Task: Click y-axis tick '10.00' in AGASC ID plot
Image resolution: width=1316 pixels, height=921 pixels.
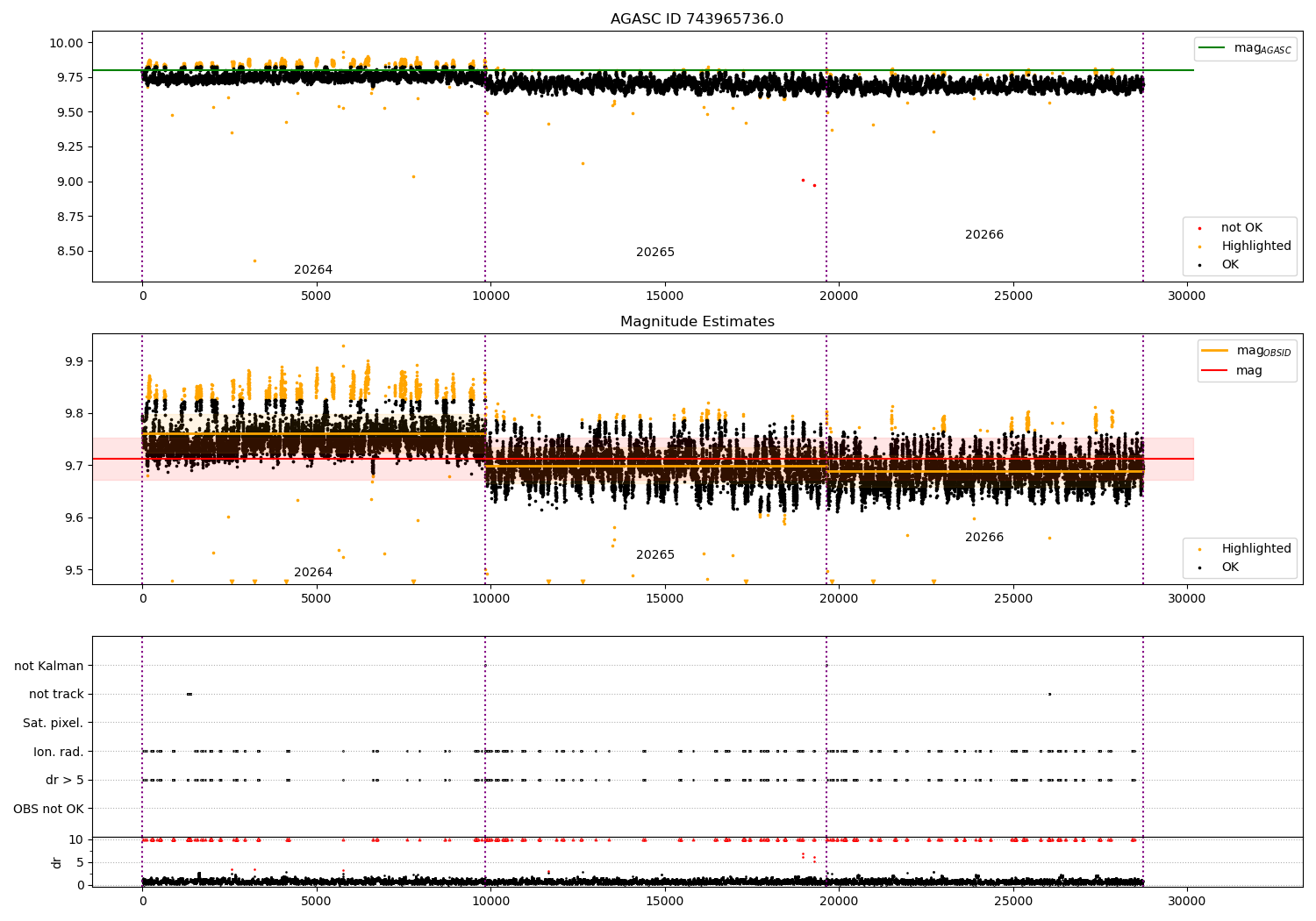Action: coord(65,43)
